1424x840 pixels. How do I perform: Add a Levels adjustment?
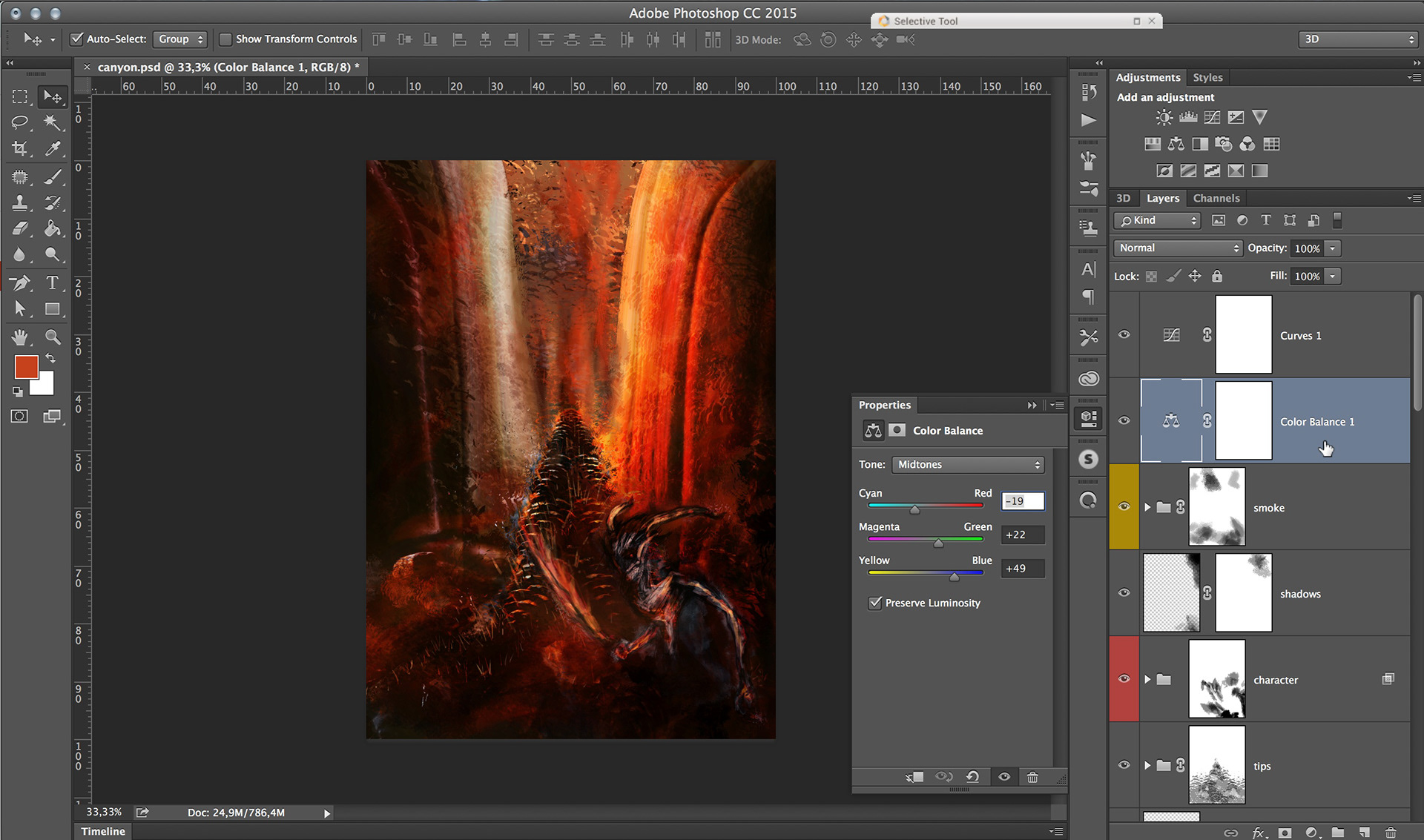(x=1188, y=117)
